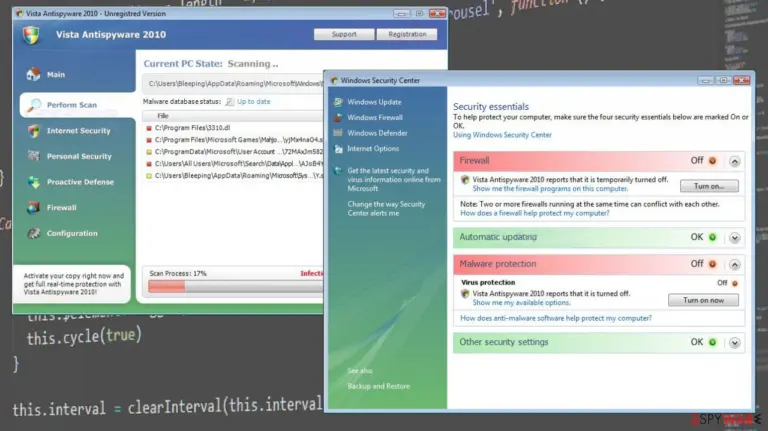Turn on the firewall with Turn on button
Image resolution: width=768 pixels, height=431 pixels.
709,186
